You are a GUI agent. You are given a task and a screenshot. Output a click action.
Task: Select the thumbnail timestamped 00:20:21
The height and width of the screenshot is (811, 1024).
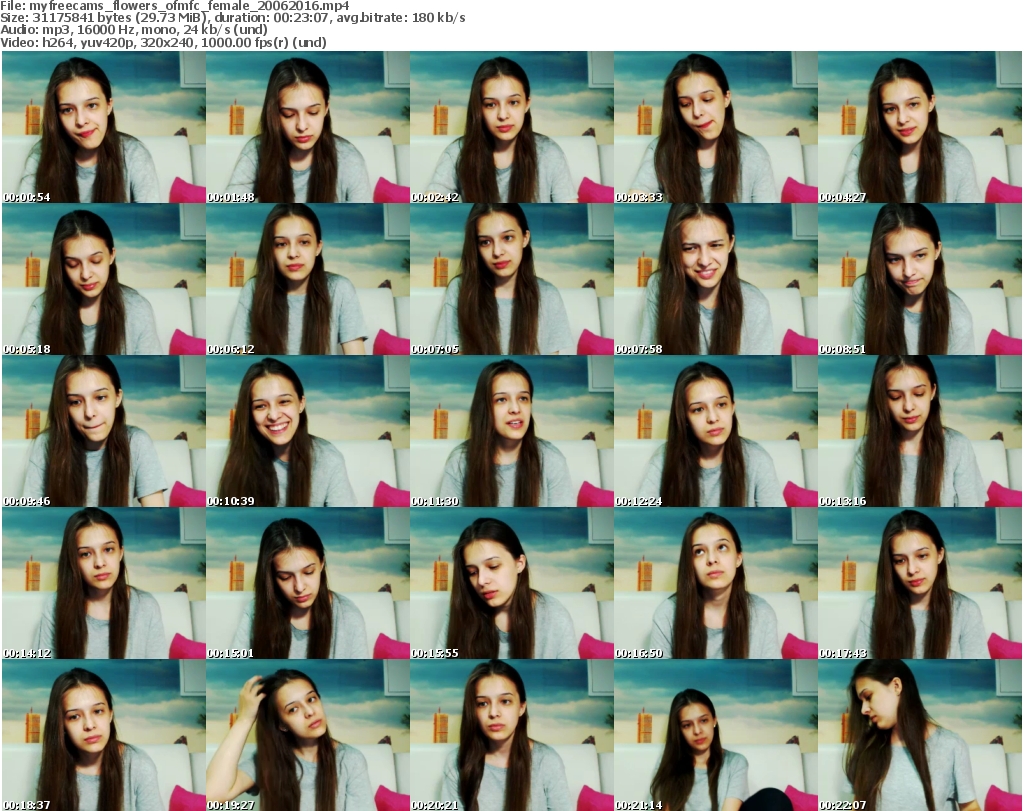point(511,735)
